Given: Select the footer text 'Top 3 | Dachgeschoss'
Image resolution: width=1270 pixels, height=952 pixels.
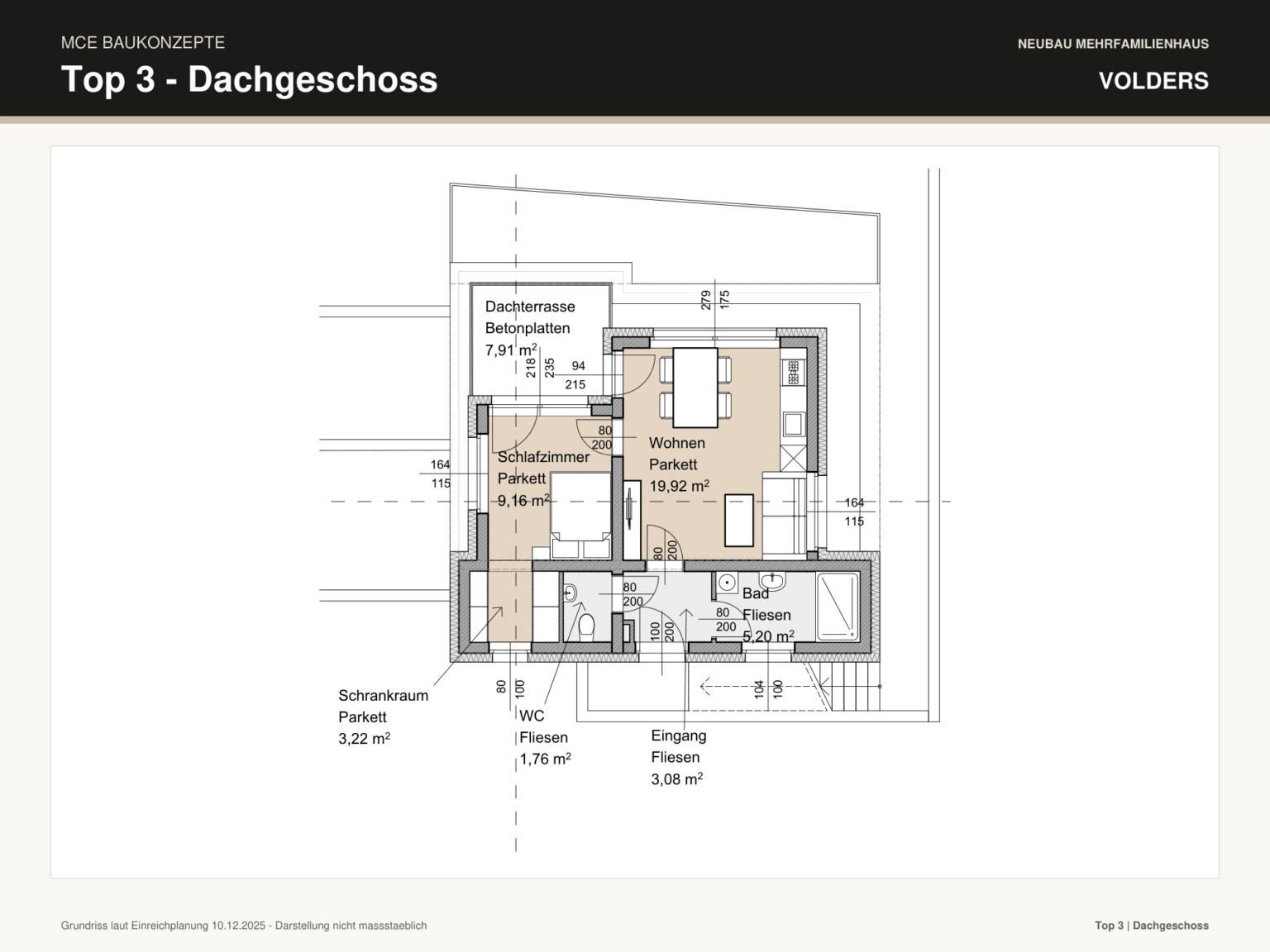Looking at the screenshot, I should 1152,926.
